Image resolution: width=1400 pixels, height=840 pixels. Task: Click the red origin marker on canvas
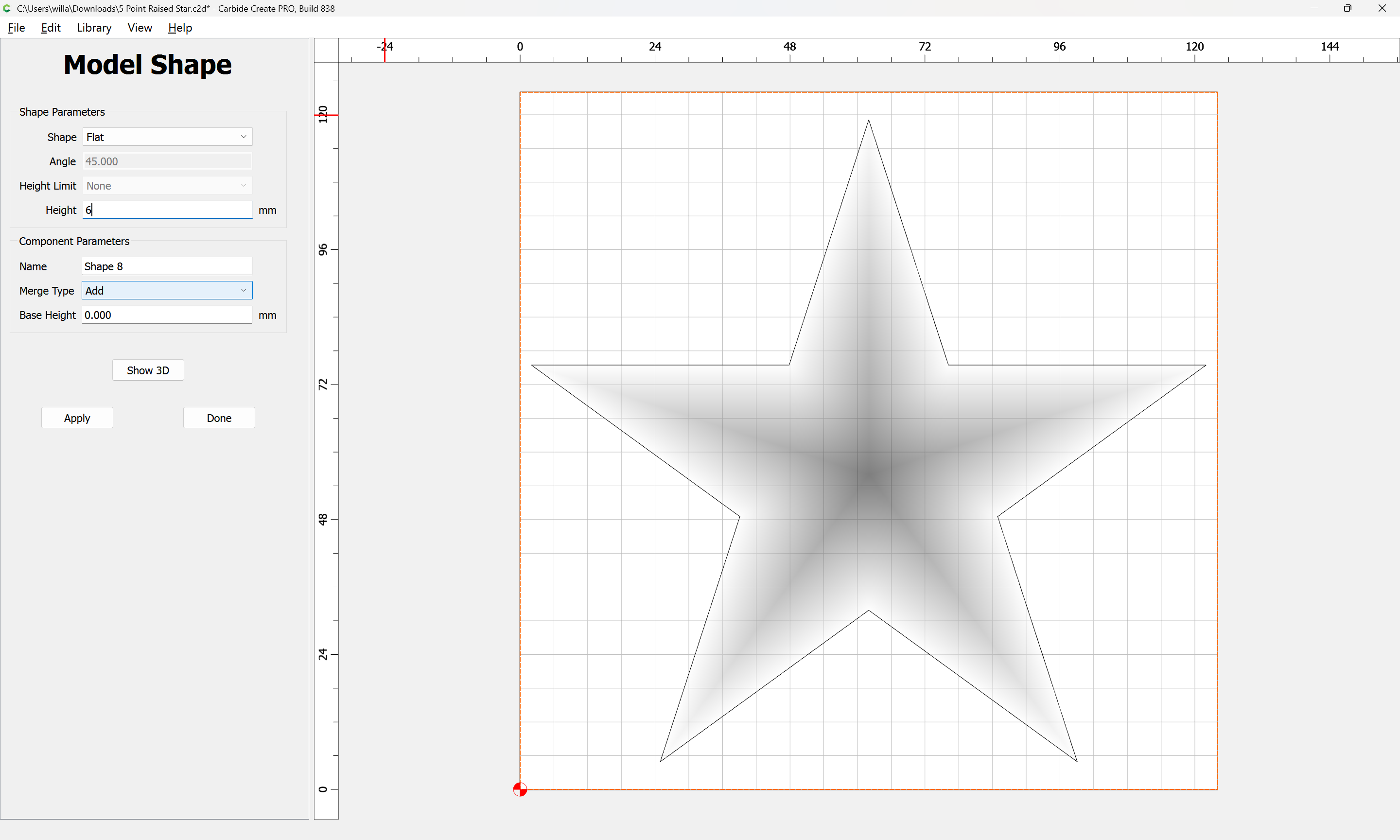[x=520, y=789]
